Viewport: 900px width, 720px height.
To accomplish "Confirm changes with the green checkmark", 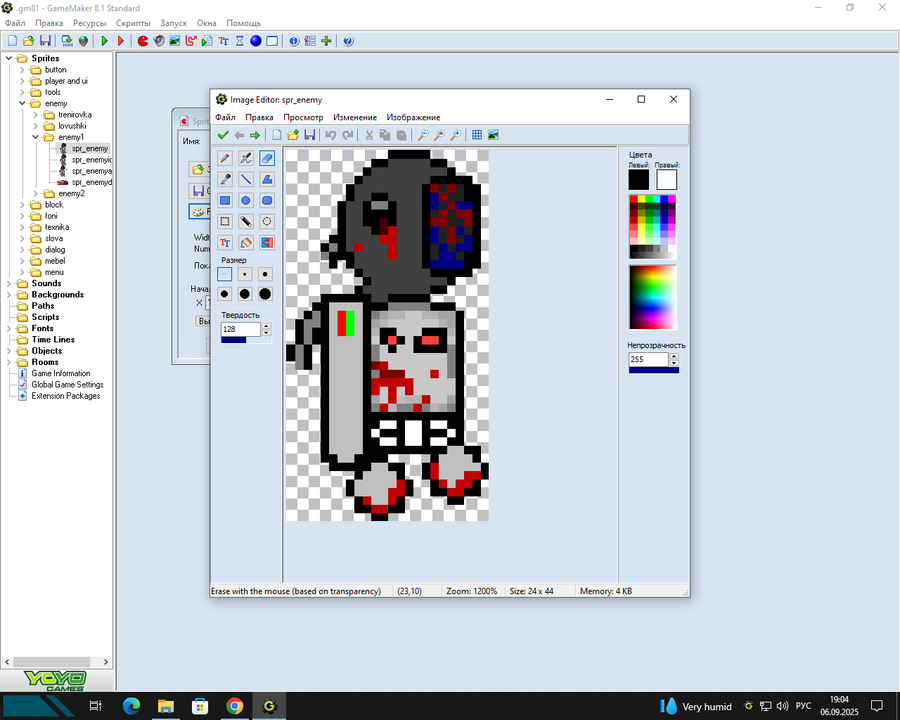I will coord(223,135).
